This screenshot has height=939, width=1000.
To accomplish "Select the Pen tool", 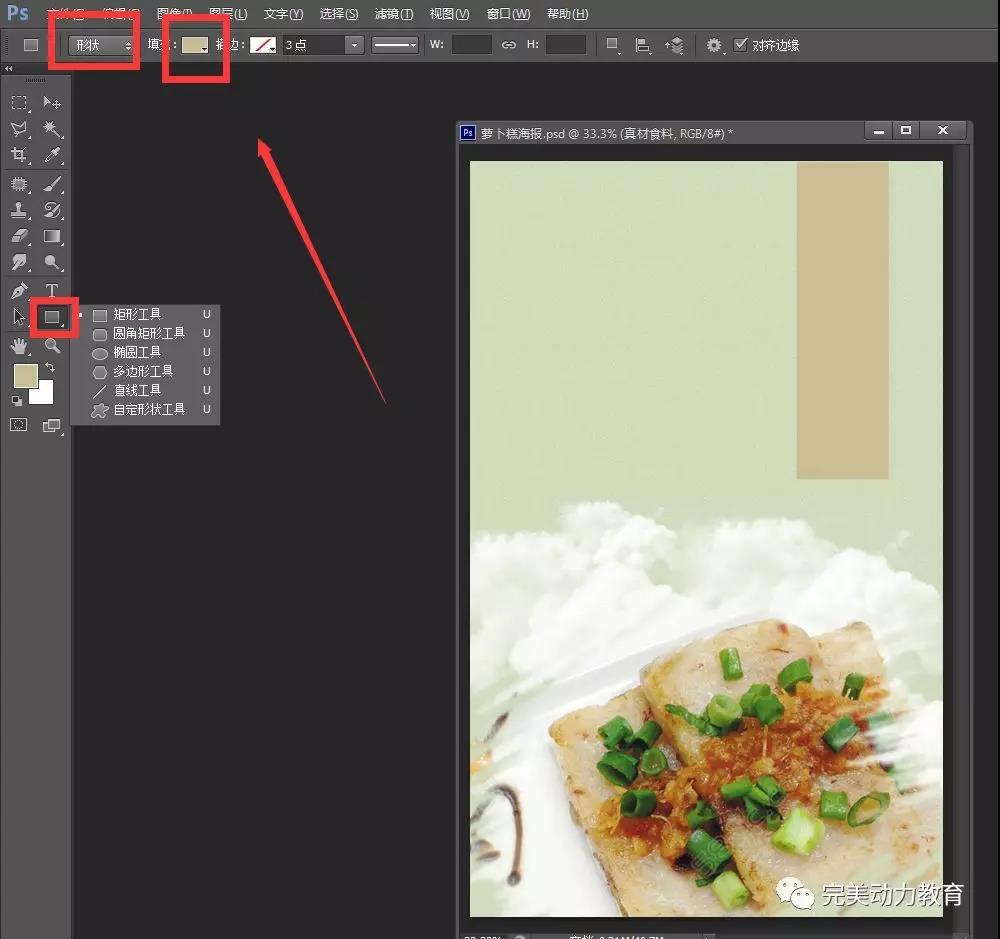I will pos(19,291).
